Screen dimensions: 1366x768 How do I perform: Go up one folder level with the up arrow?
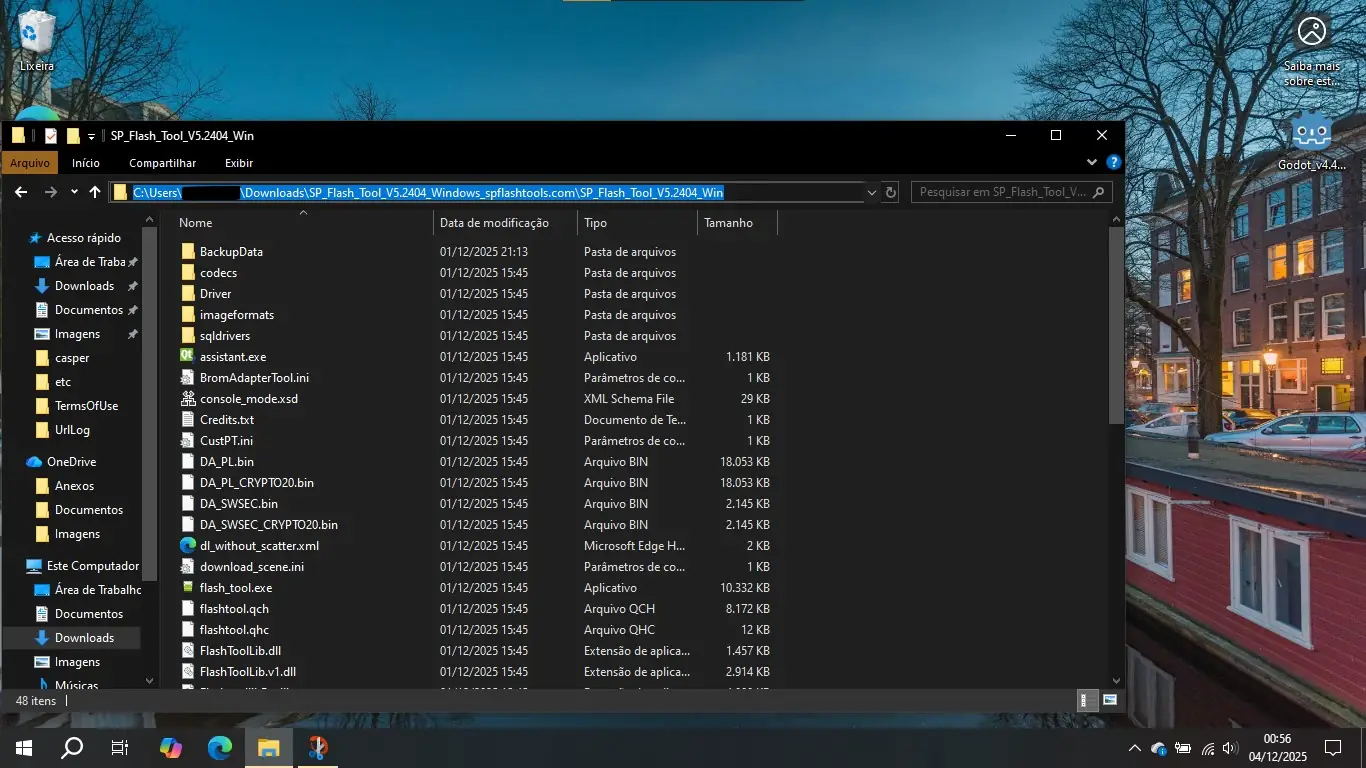click(95, 192)
